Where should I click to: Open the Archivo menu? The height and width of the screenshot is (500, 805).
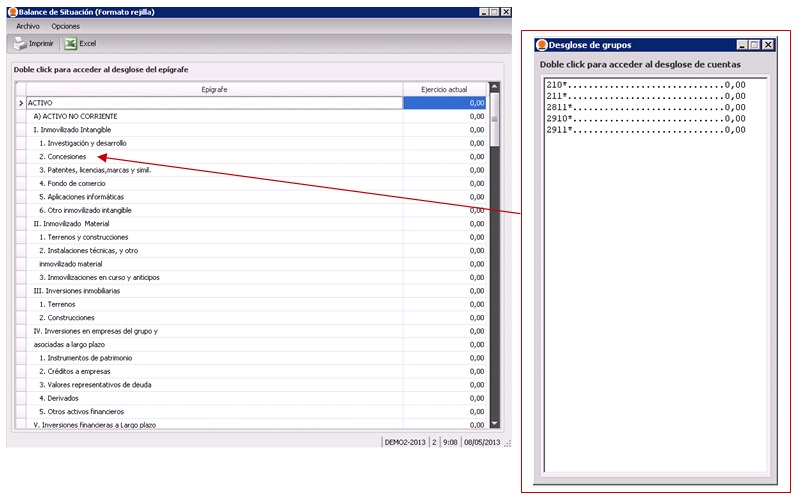[28, 26]
